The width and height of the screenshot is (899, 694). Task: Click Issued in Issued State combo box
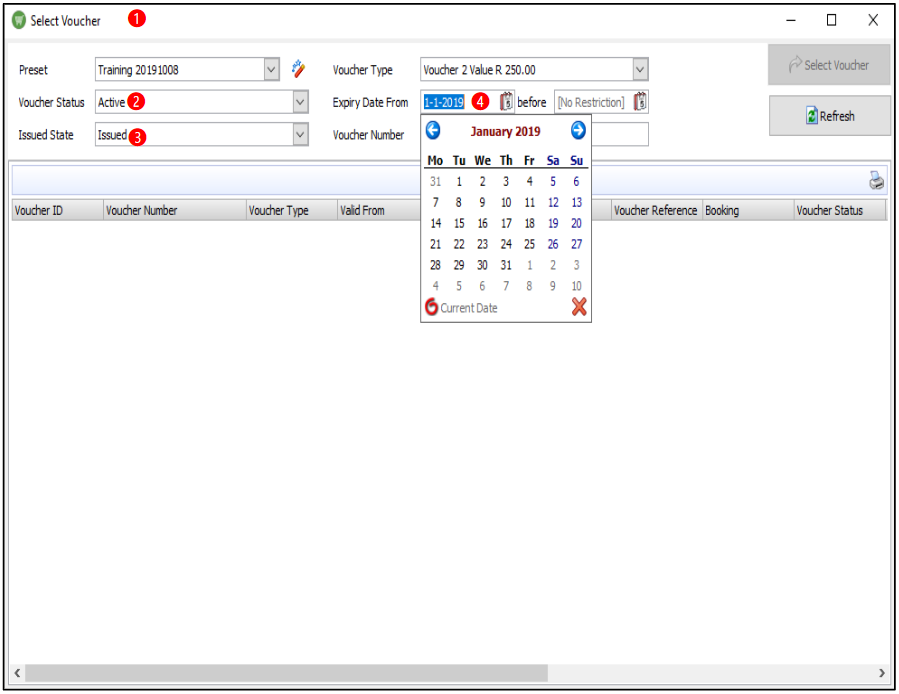click(x=112, y=135)
